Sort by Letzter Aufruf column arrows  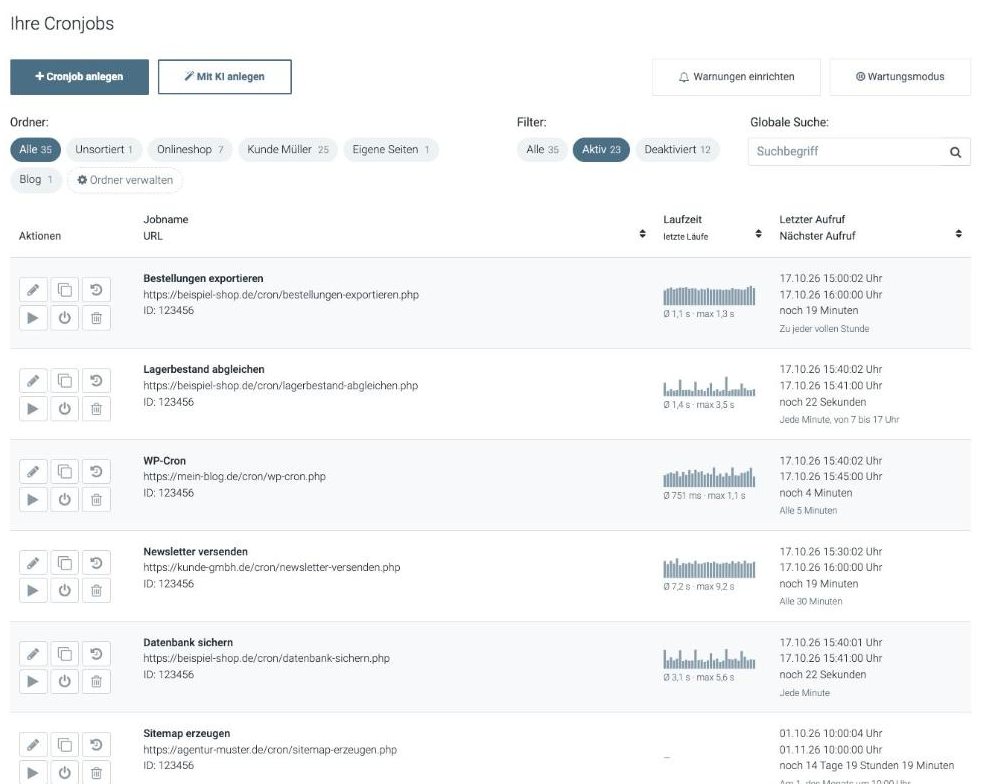958,234
